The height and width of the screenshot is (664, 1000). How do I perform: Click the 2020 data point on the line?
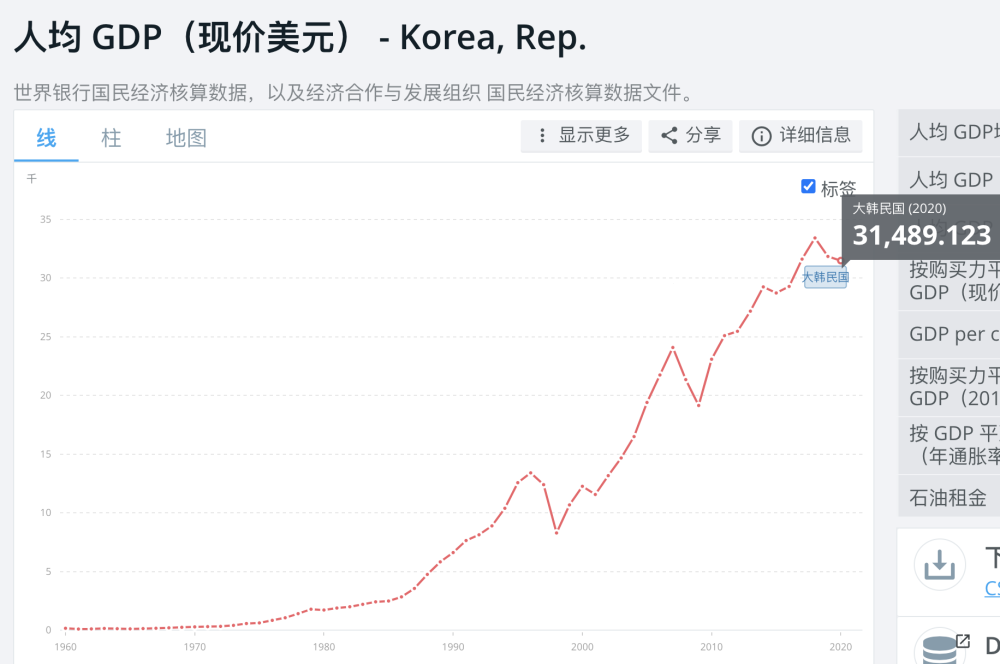pyautogui.click(x=841, y=261)
